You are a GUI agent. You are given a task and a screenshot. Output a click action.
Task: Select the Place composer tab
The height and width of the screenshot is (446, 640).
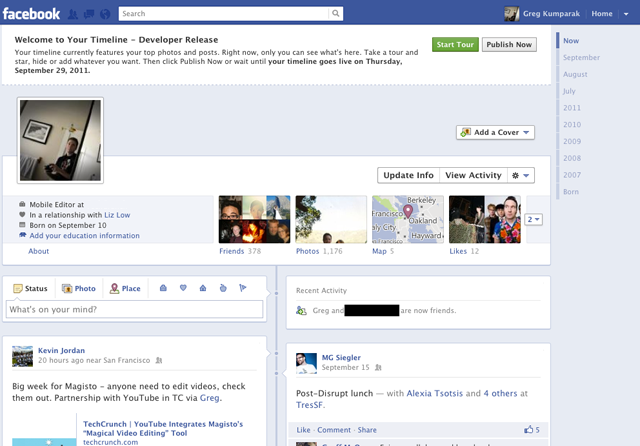125,288
